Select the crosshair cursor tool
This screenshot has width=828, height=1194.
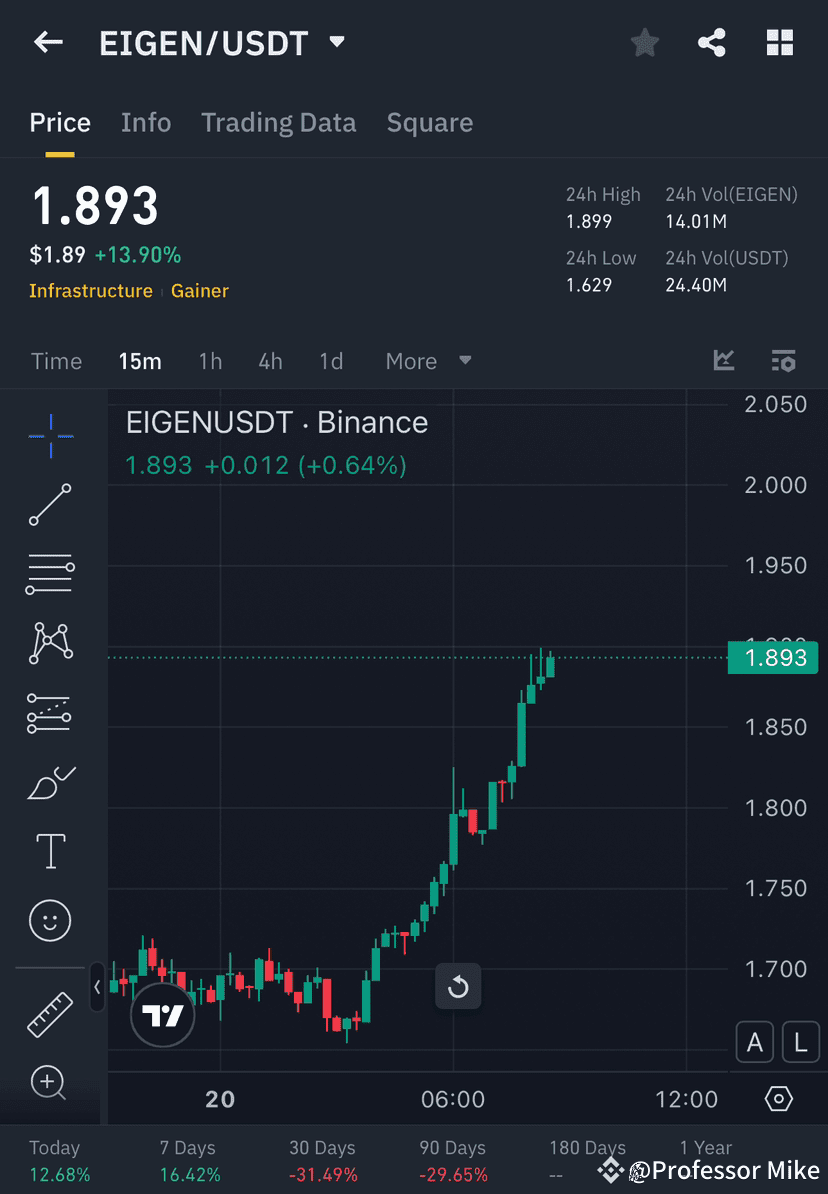point(50,436)
